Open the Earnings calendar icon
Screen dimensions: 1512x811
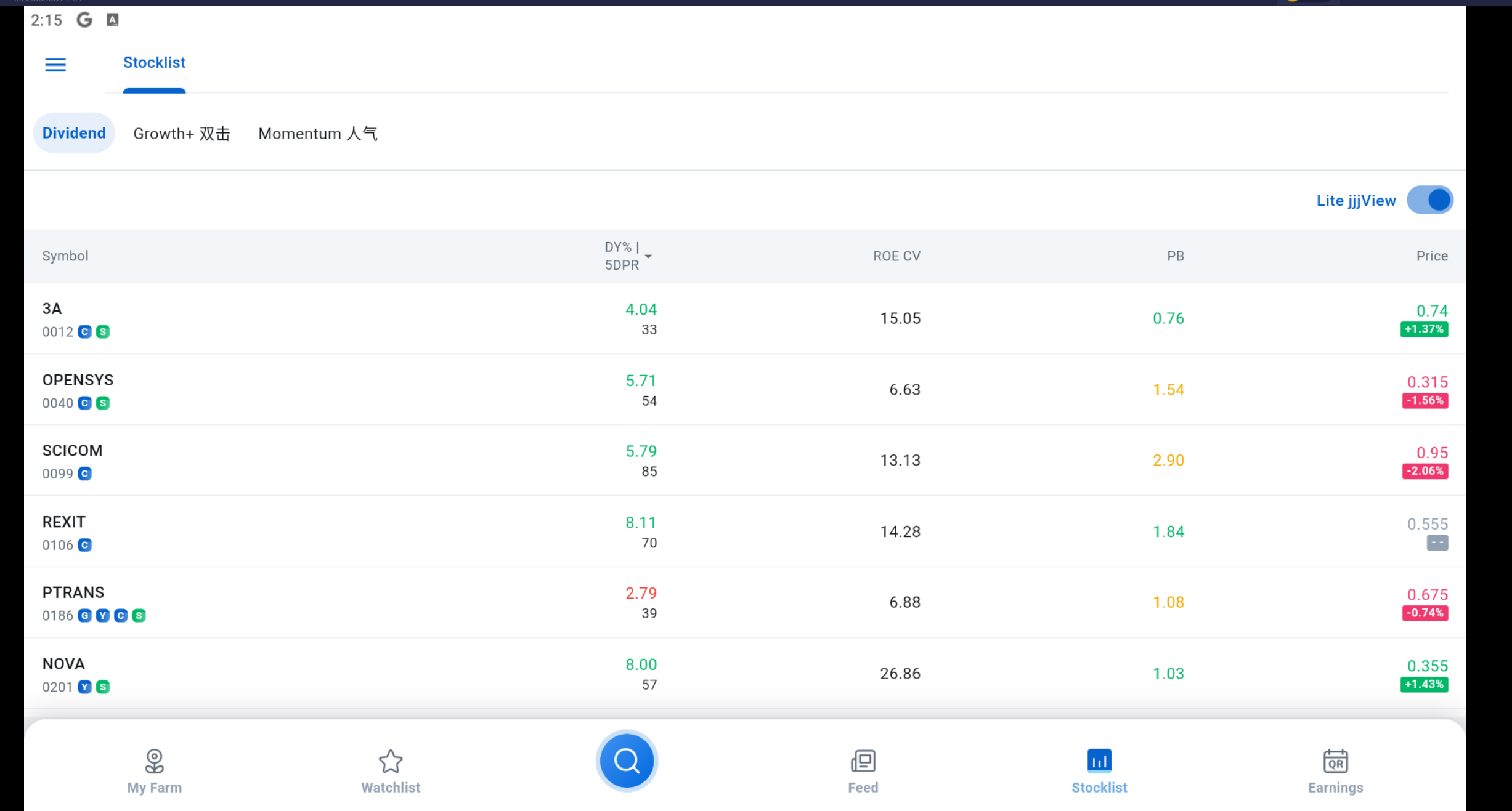click(1335, 761)
